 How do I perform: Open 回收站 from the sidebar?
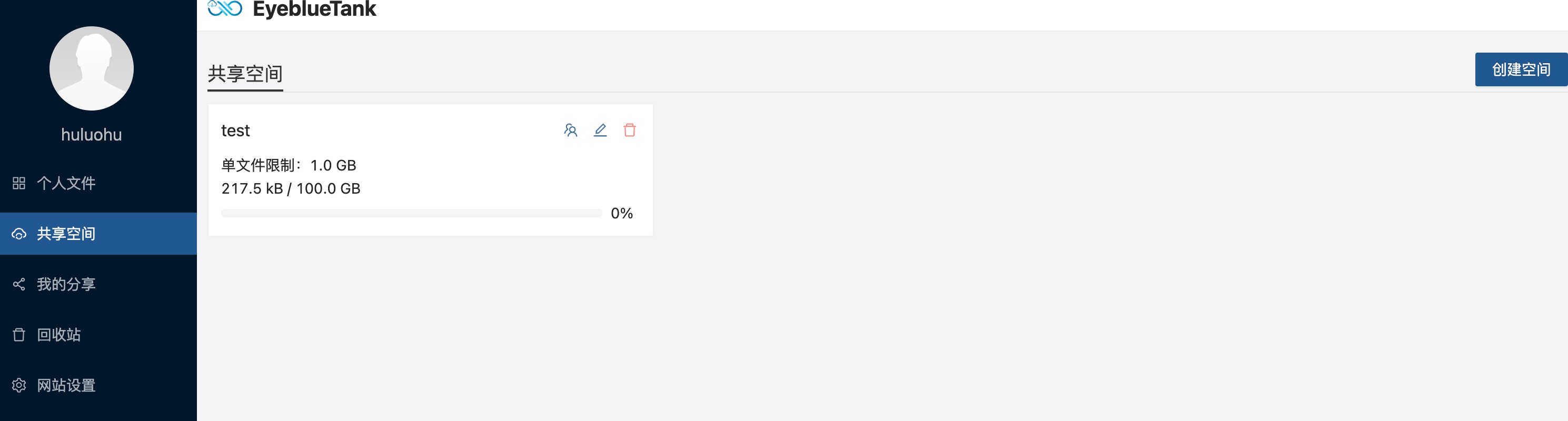(x=98, y=335)
